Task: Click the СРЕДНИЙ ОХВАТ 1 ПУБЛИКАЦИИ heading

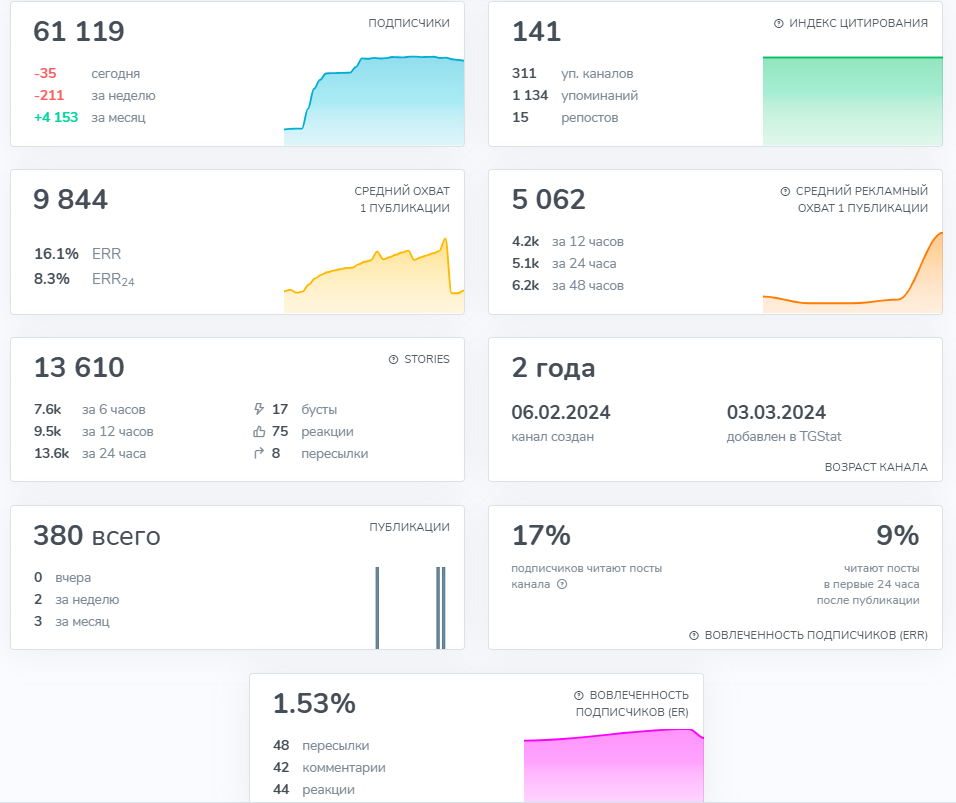Action: tap(401, 199)
